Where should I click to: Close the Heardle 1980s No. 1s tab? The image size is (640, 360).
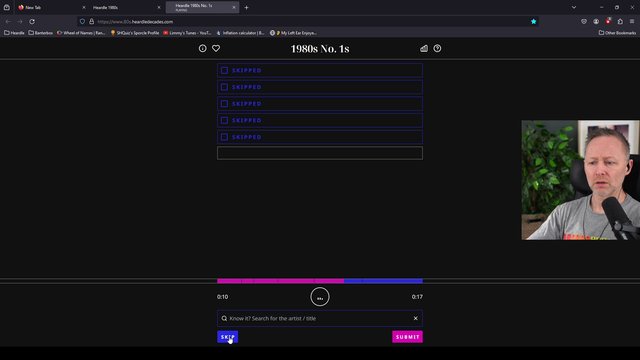pyautogui.click(x=234, y=7)
